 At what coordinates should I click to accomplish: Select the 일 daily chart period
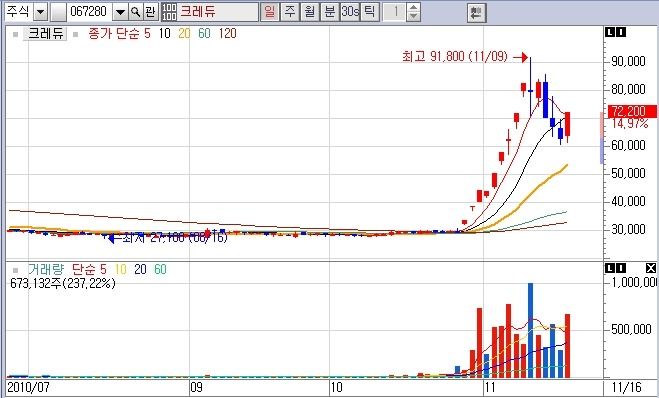pos(269,12)
